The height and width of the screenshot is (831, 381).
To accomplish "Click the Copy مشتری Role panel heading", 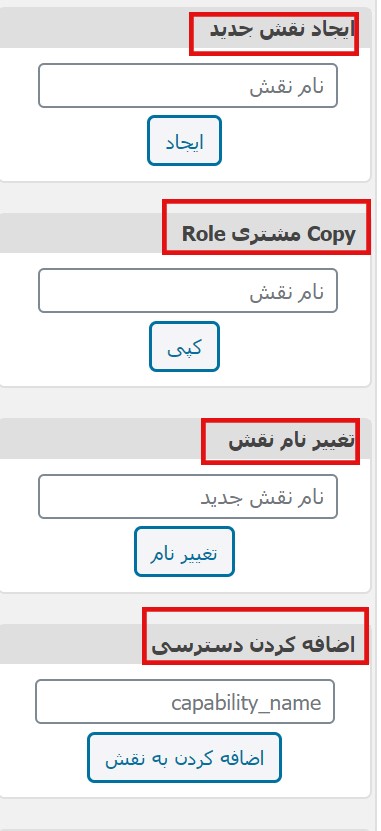I will point(269,234).
